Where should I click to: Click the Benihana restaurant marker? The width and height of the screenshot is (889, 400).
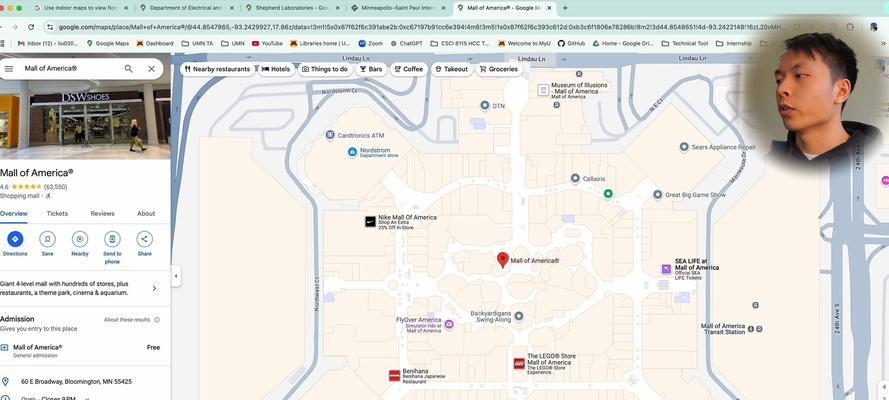(395, 376)
